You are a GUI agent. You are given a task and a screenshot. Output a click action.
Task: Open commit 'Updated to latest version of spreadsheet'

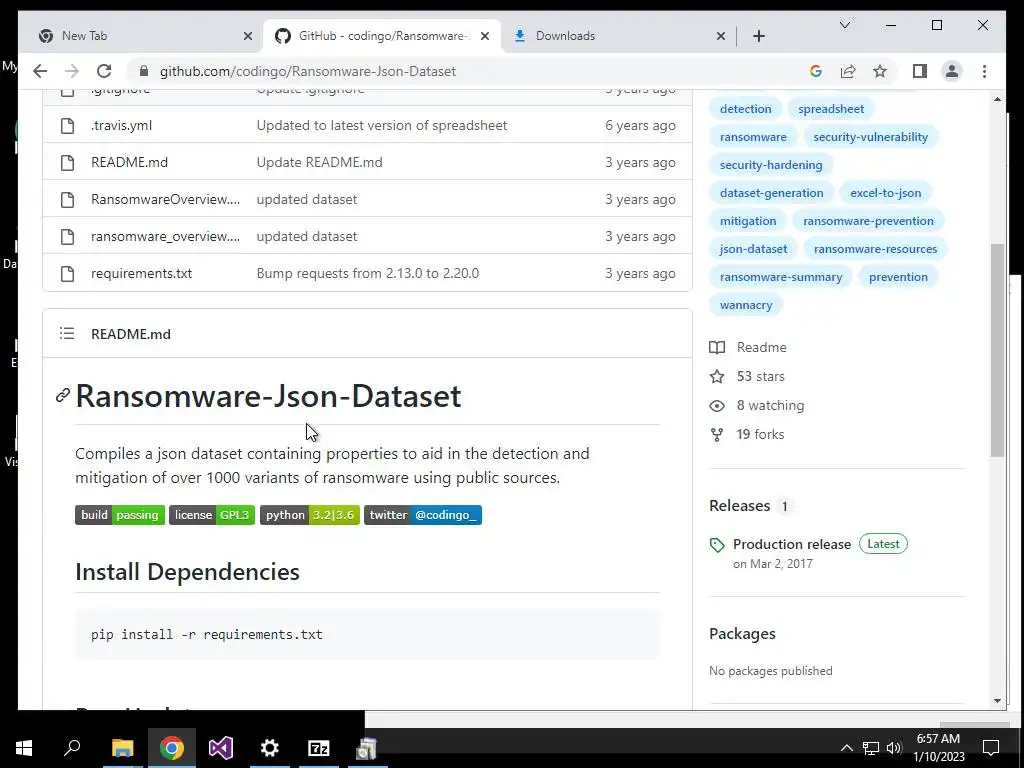coord(381,125)
